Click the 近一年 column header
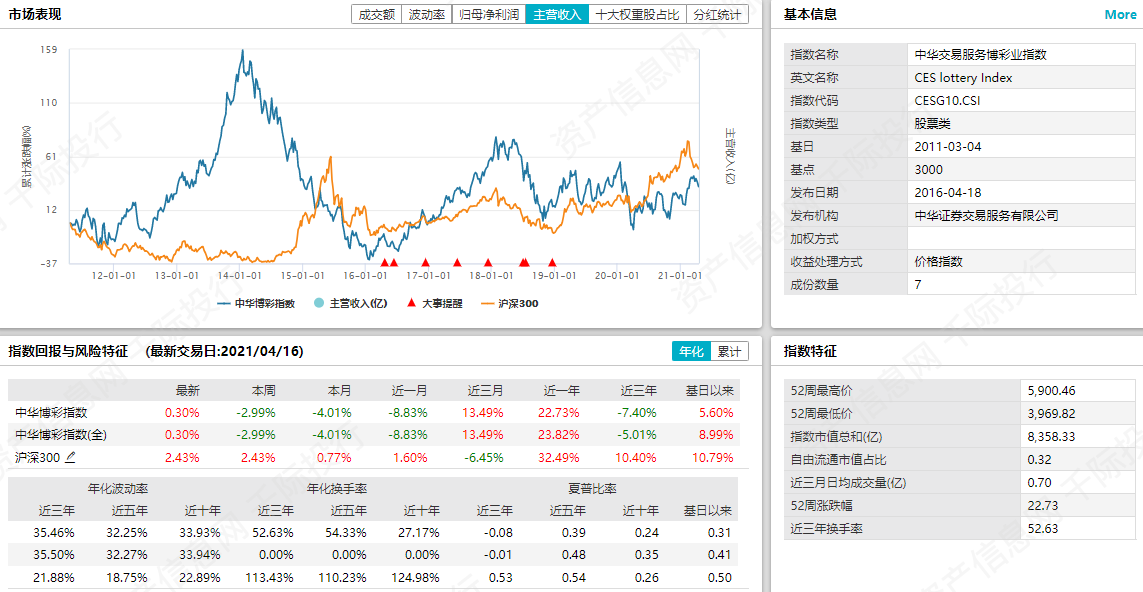This screenshot has height=592, width=1143. [561, 390]
